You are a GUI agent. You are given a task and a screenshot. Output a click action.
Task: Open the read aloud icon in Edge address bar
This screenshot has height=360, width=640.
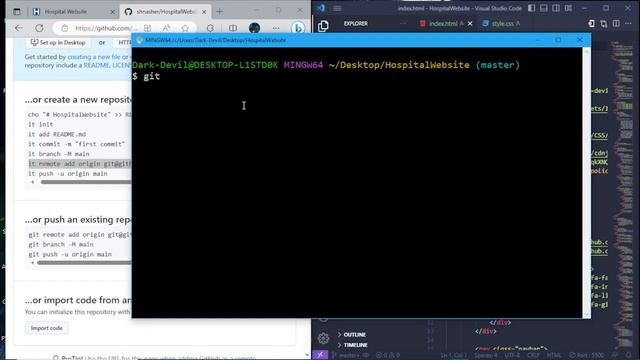167,28
